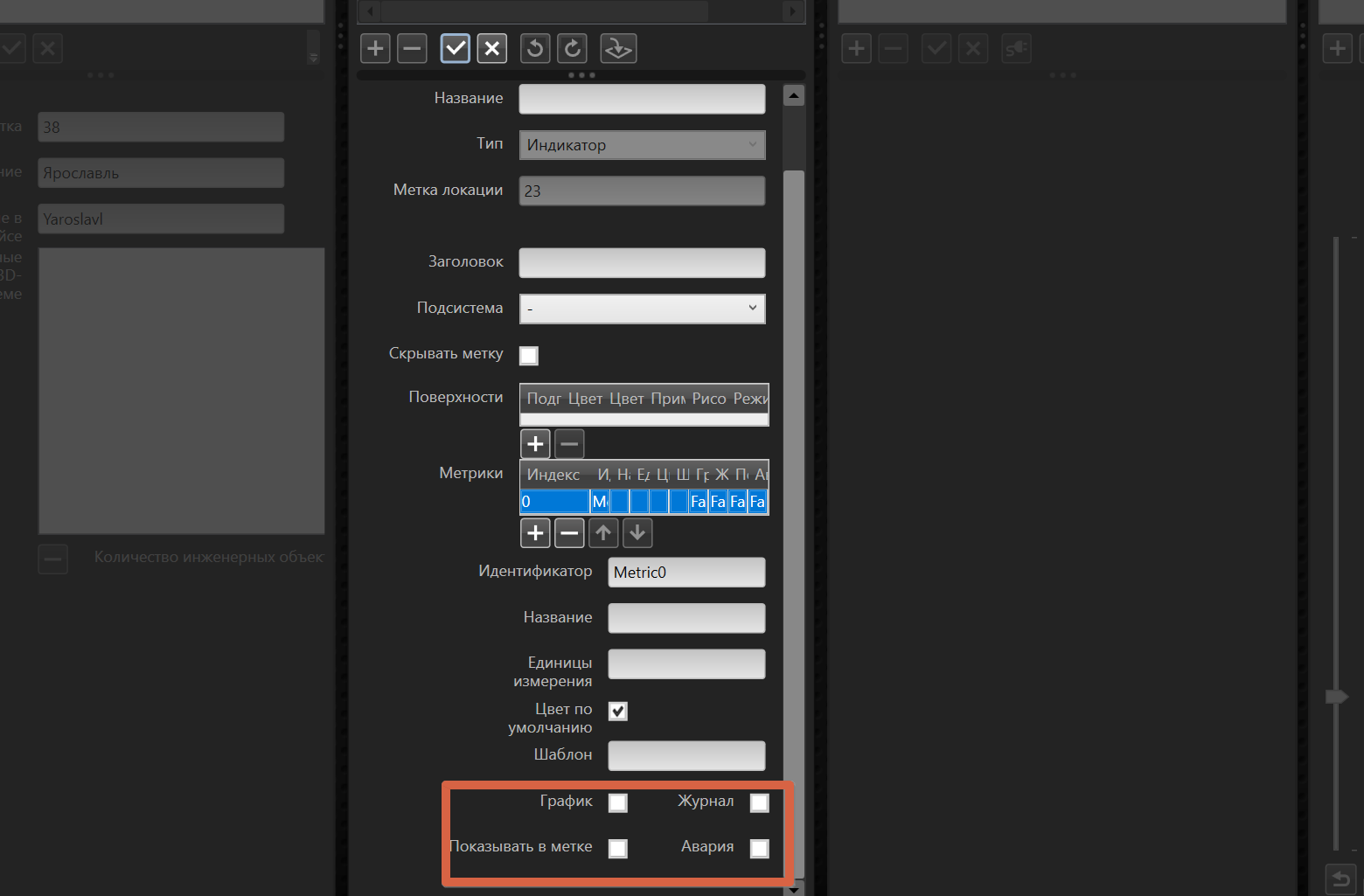The height and width of the screenshot is (896, 1364).
Task: Toggle the Скрывать метку checkbox
Action: (x=529, y=355)
